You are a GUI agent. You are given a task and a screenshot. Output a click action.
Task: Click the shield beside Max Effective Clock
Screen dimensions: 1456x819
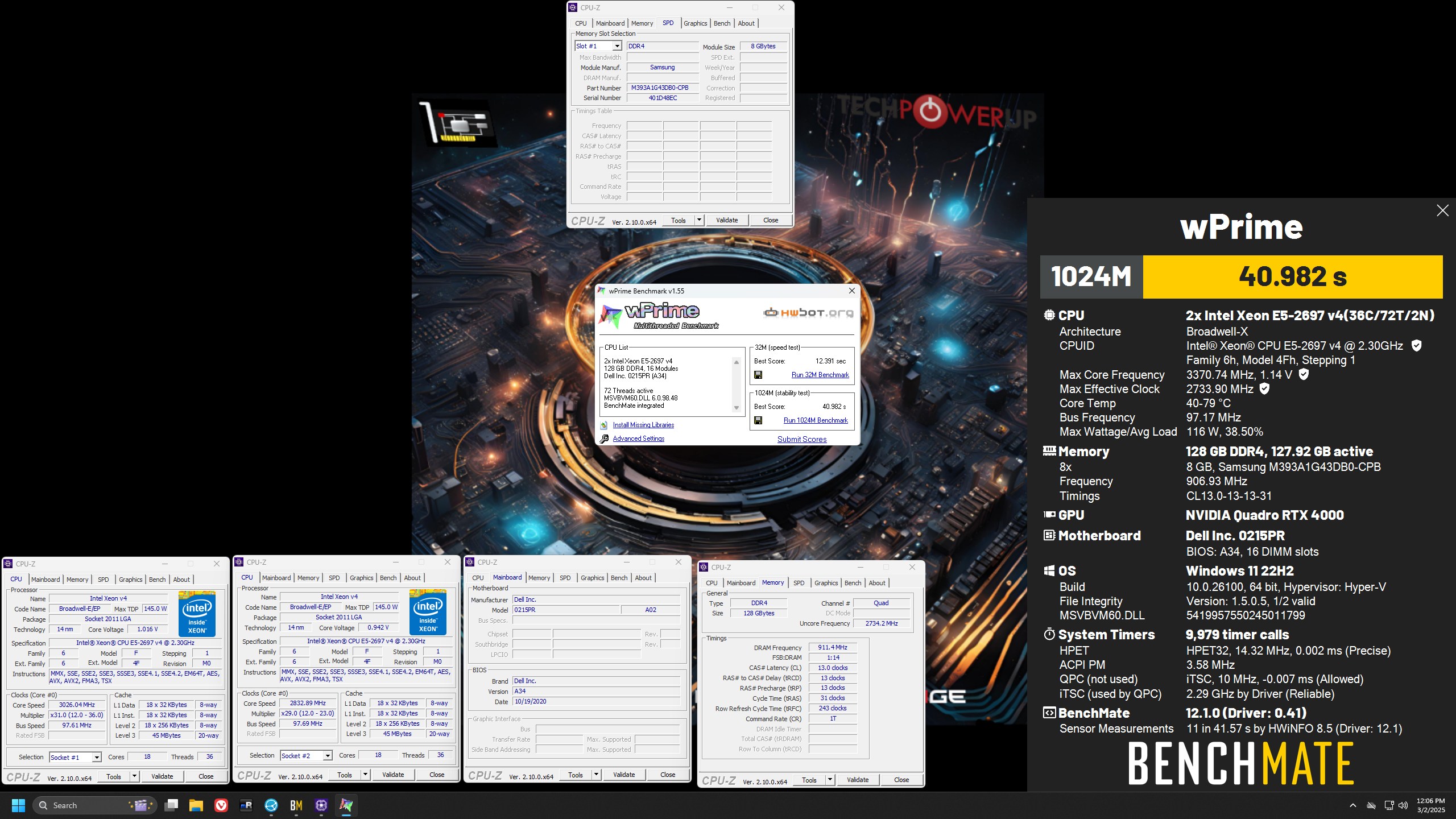1264,388
